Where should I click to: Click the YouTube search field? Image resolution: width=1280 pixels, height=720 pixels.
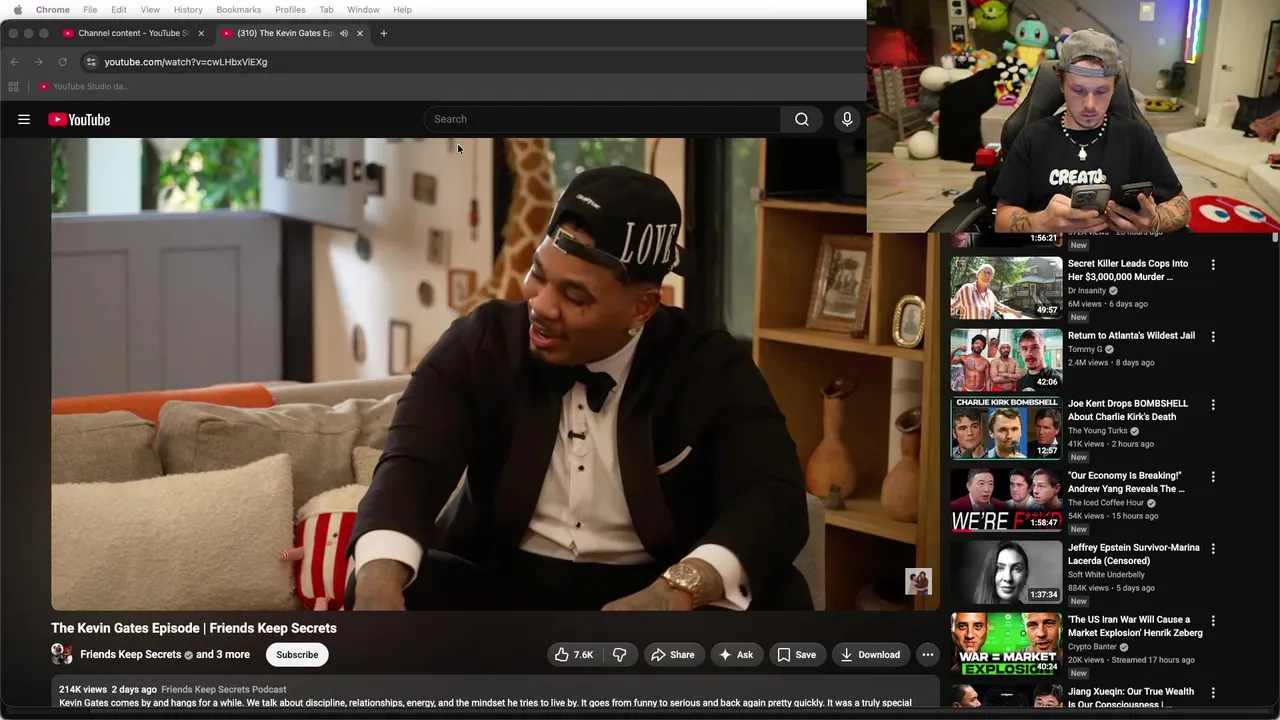click(602, 119)
